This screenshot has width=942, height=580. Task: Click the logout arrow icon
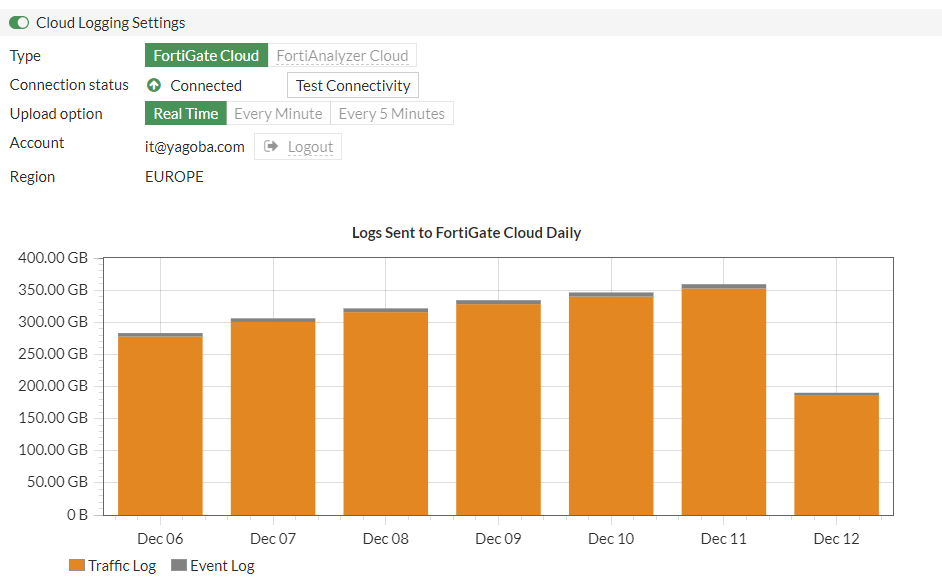tap(270, 147)
